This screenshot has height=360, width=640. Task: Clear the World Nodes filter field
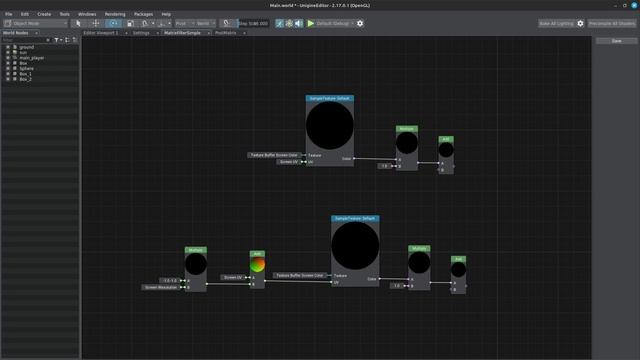(48, 40)
